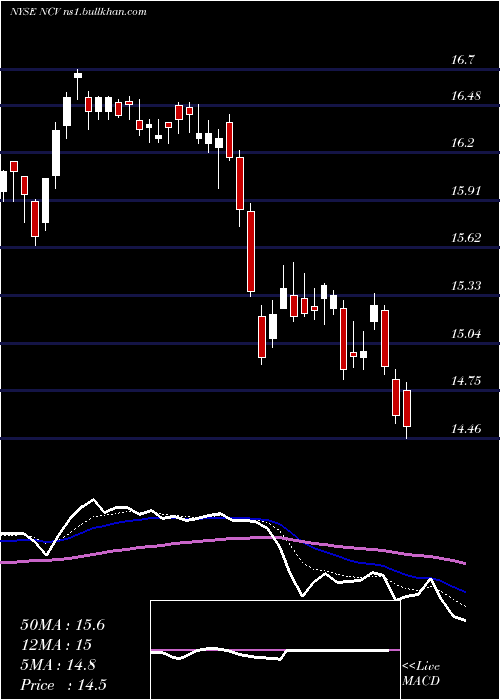Click the 15.62 price level label
The height and width of the screenshot is (700, 500).
coord(466,238)
